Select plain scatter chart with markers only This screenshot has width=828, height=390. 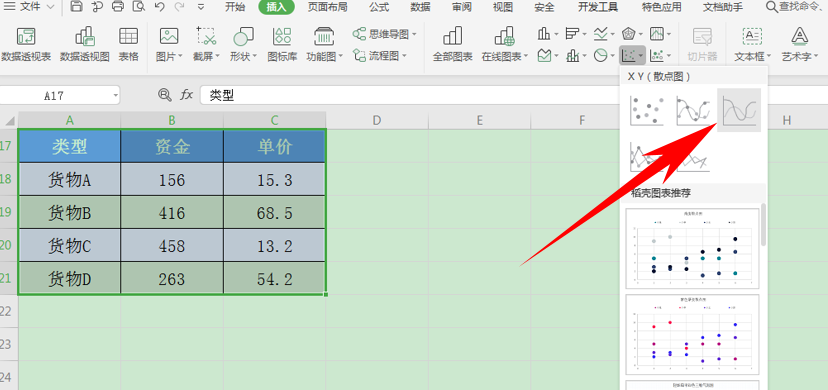pos(647,110)
